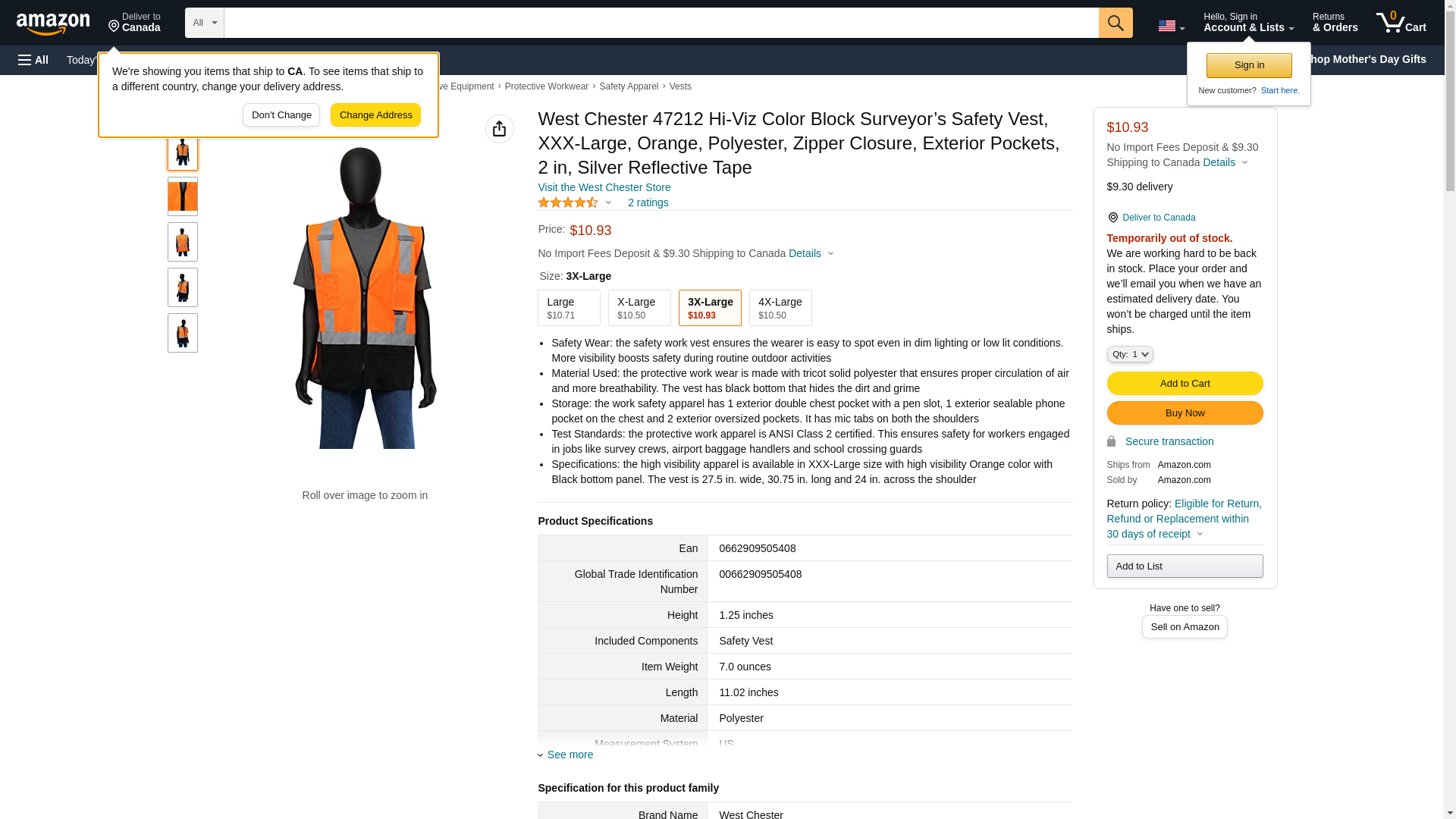
Task: Open the Qty quantity dropdown
Action: [1129, 354]
